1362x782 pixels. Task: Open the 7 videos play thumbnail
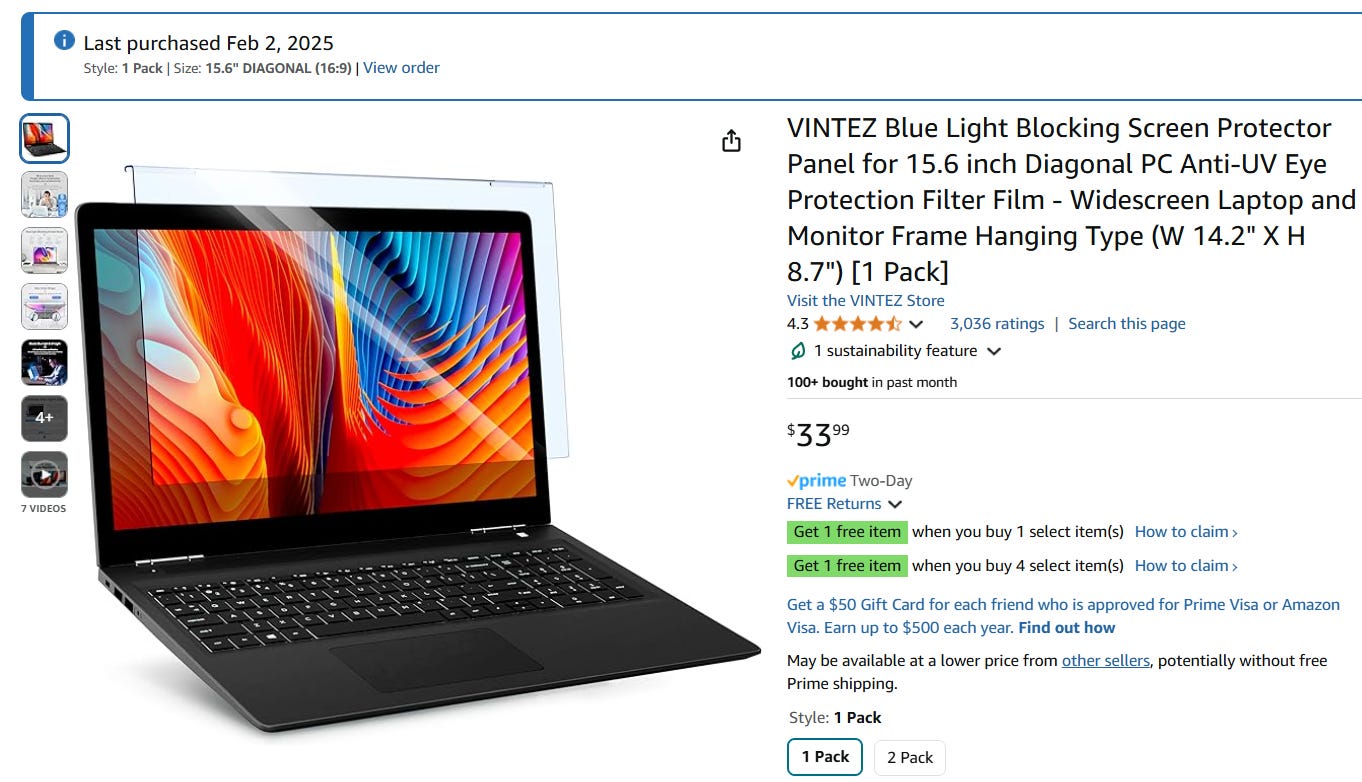(45, 475)
